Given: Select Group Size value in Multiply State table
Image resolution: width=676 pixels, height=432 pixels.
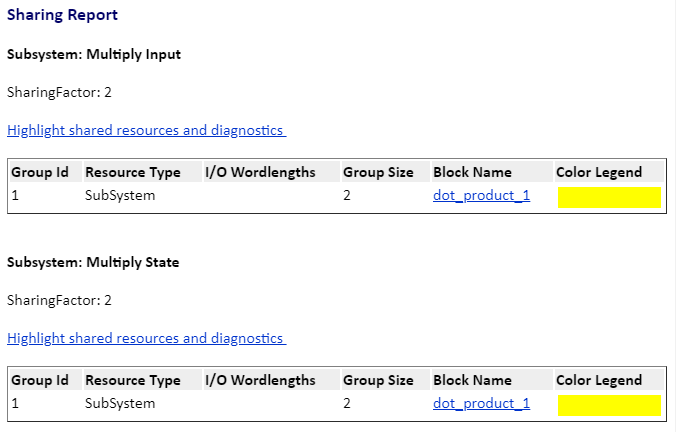Looking at the screenshot, I should tap(347, 403).
